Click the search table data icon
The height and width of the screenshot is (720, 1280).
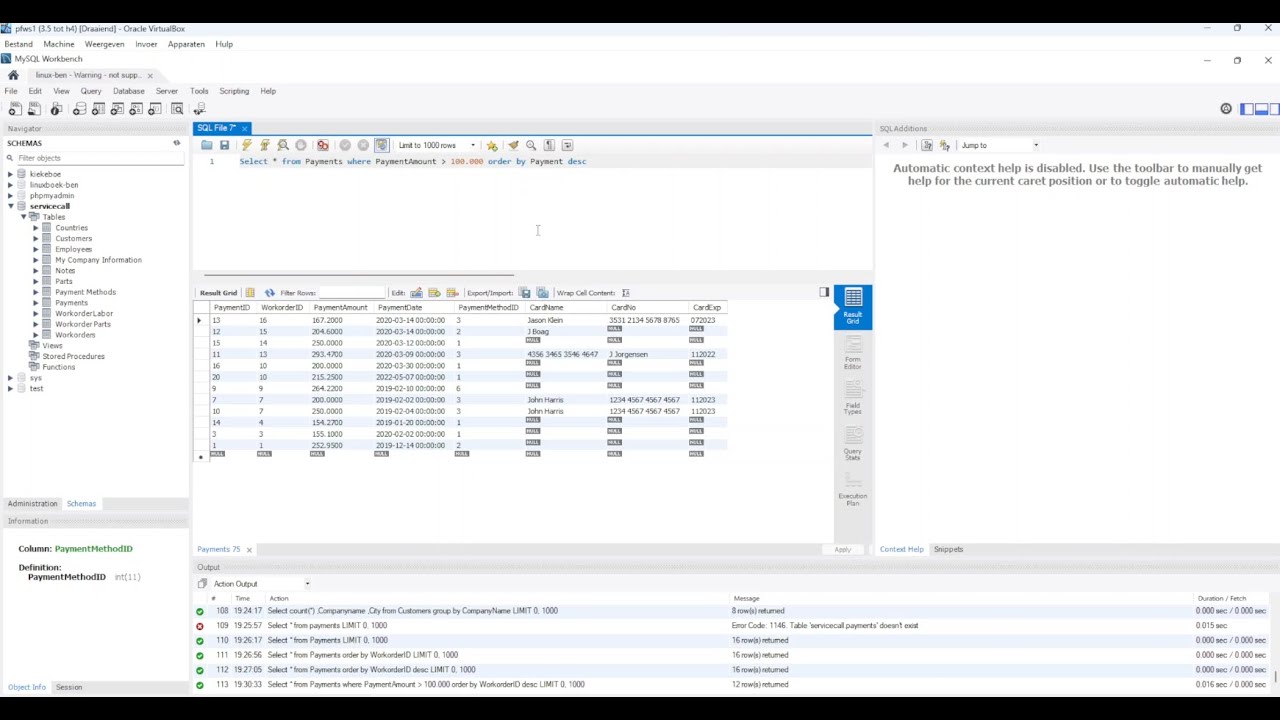[177, 108]
